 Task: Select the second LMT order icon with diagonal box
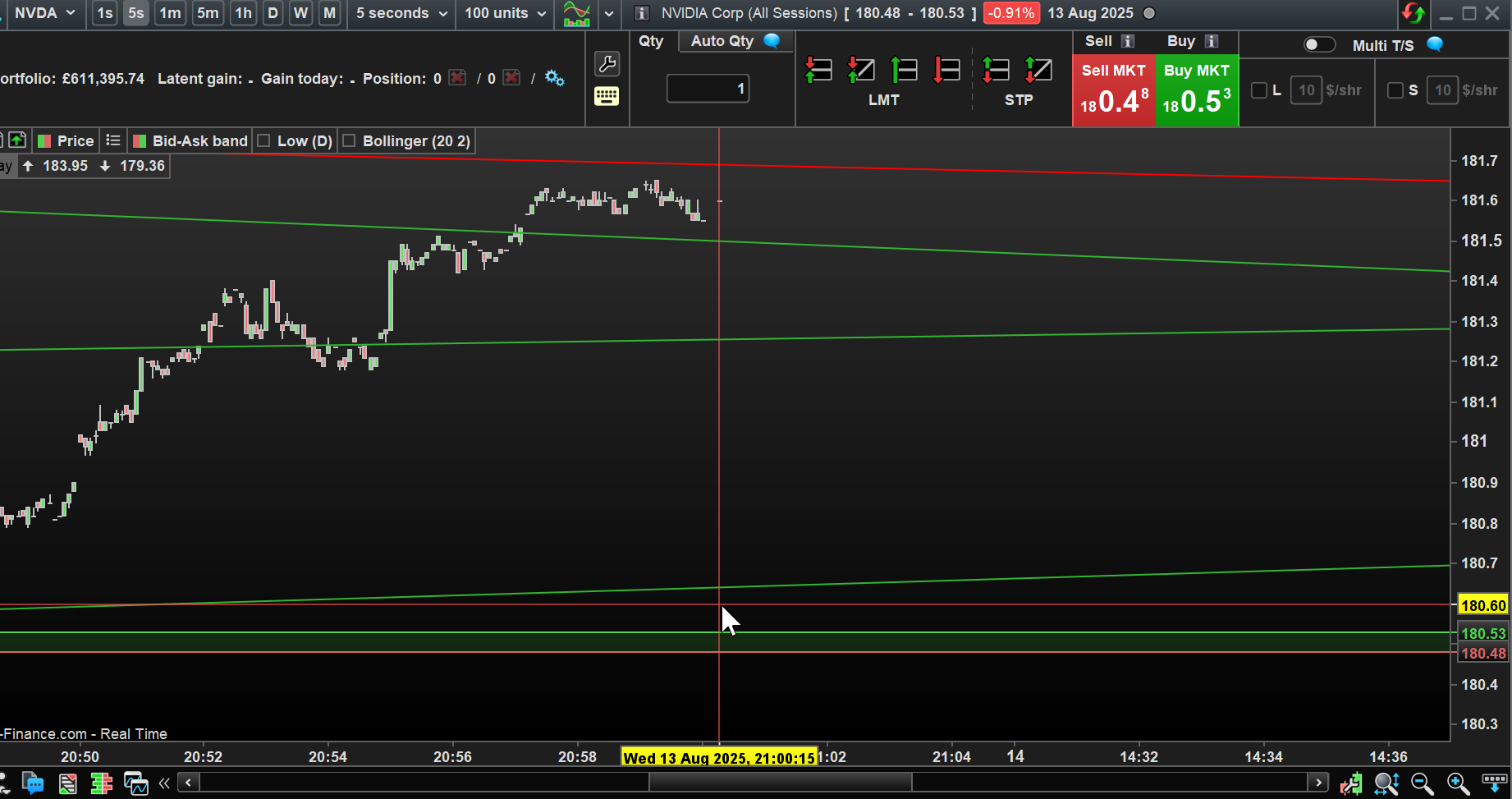point(861,70)
